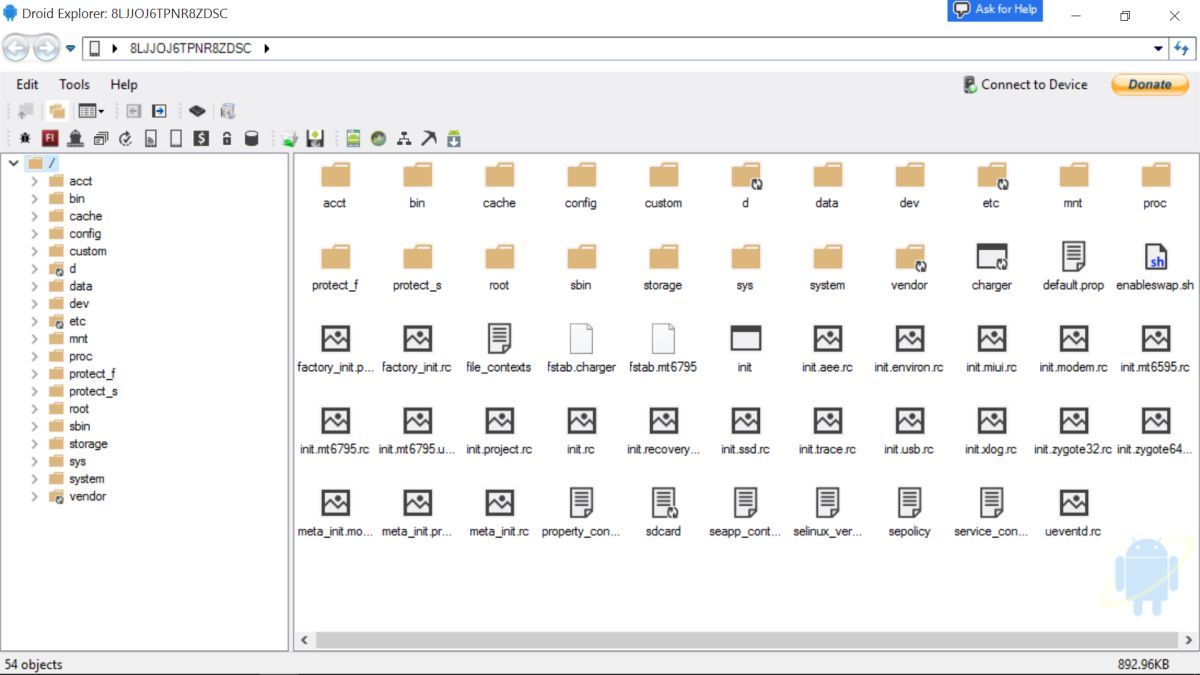Click the refresh button beside address bar
Viewport: 1200px width, 675px height.
tap(1183, 48)
